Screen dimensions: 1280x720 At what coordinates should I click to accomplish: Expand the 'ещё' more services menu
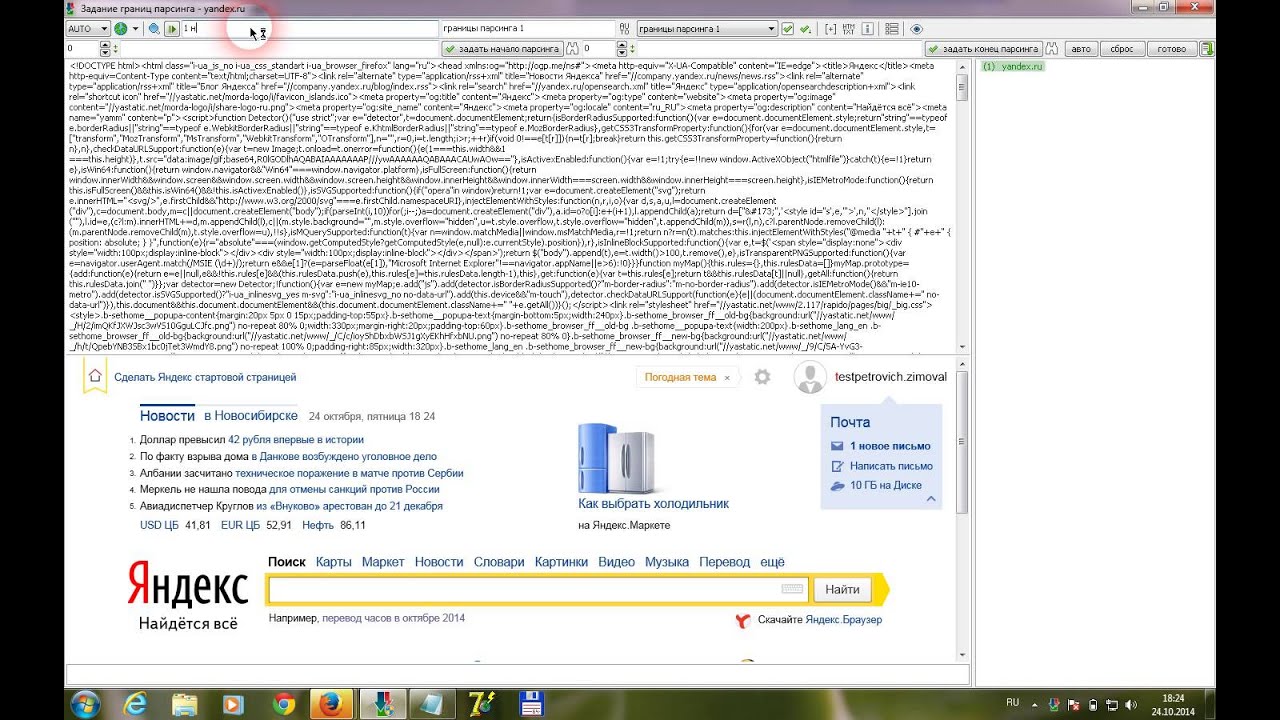(772, 562)
